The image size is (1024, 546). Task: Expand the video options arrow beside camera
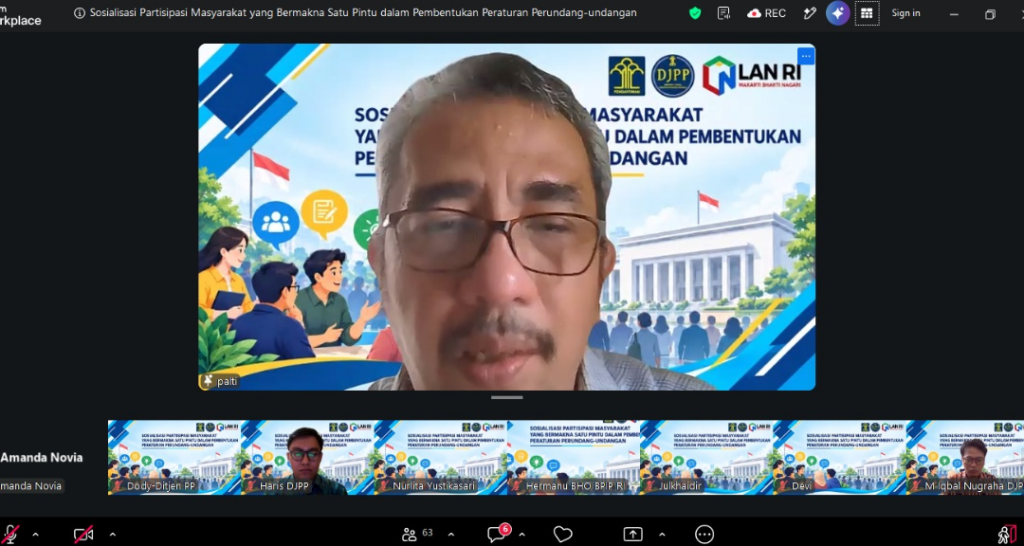coord(112,534)
